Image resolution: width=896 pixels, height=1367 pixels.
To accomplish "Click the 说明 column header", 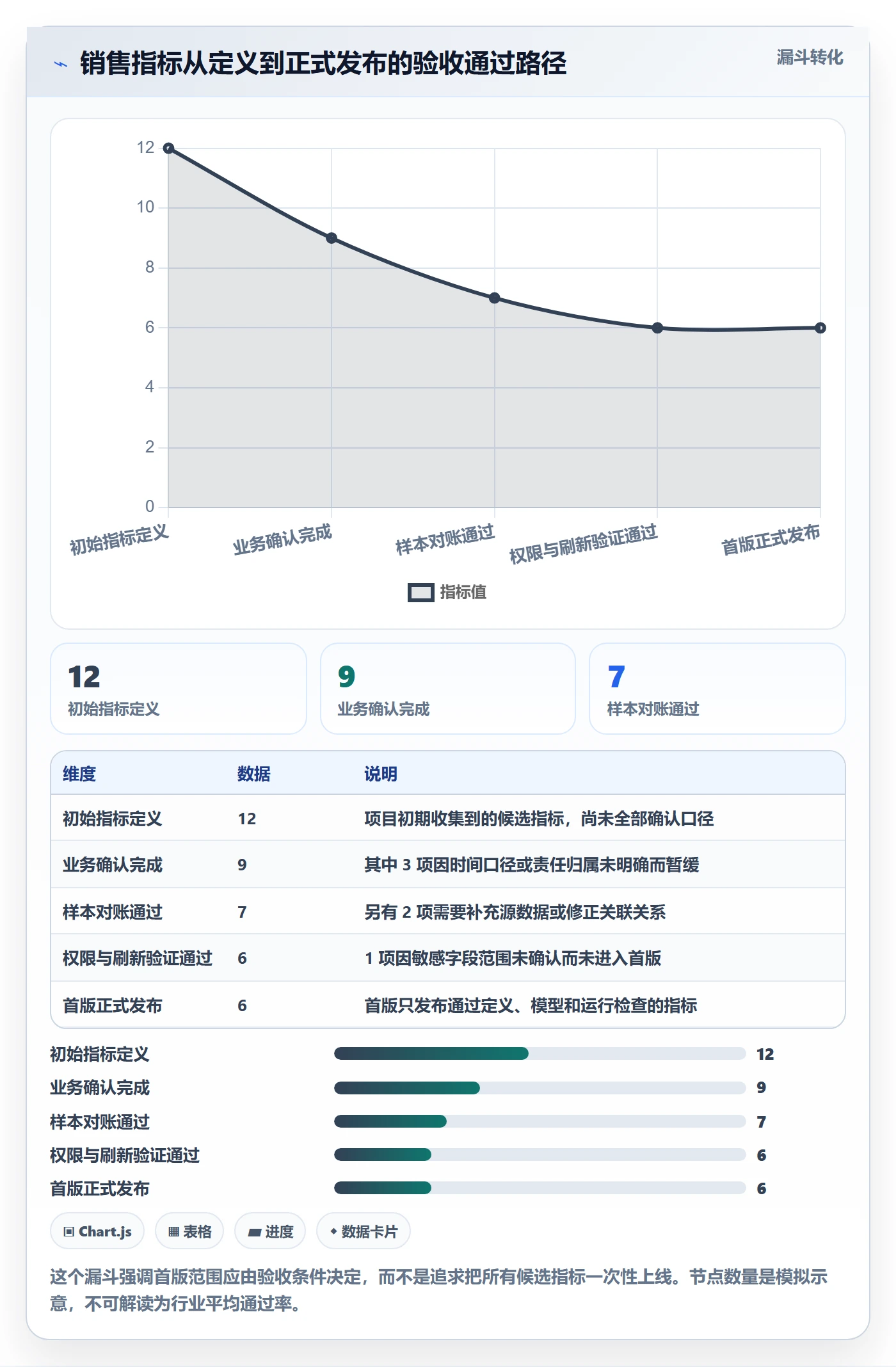I will 381,774.
